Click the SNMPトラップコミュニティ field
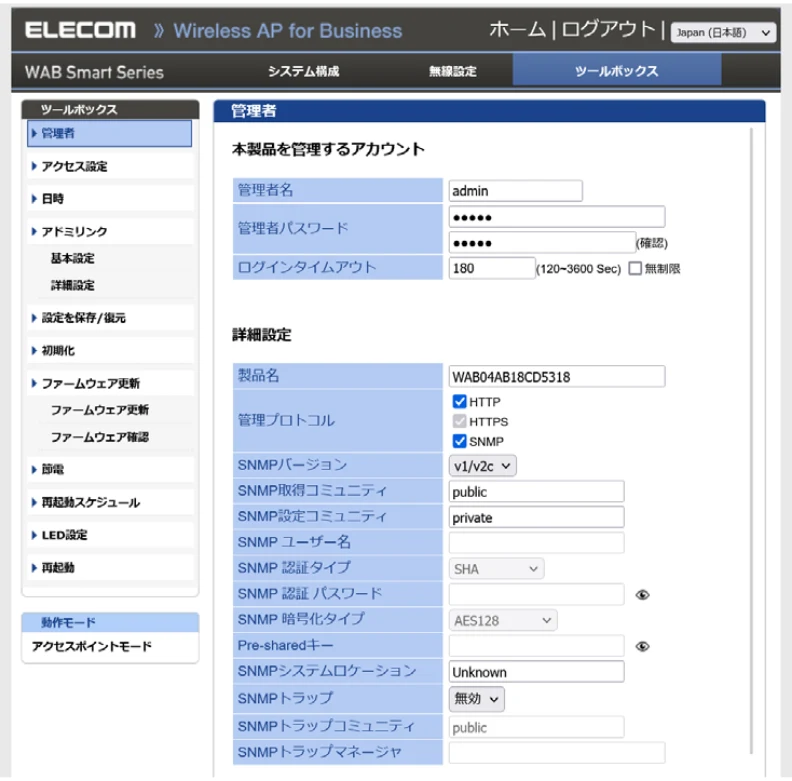 tap(536, 727)
